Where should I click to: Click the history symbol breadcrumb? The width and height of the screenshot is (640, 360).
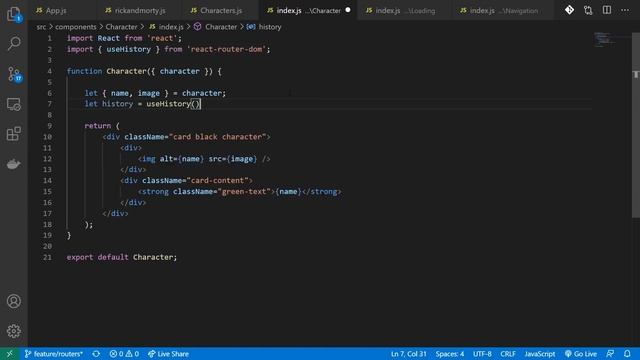click(264, 27)
